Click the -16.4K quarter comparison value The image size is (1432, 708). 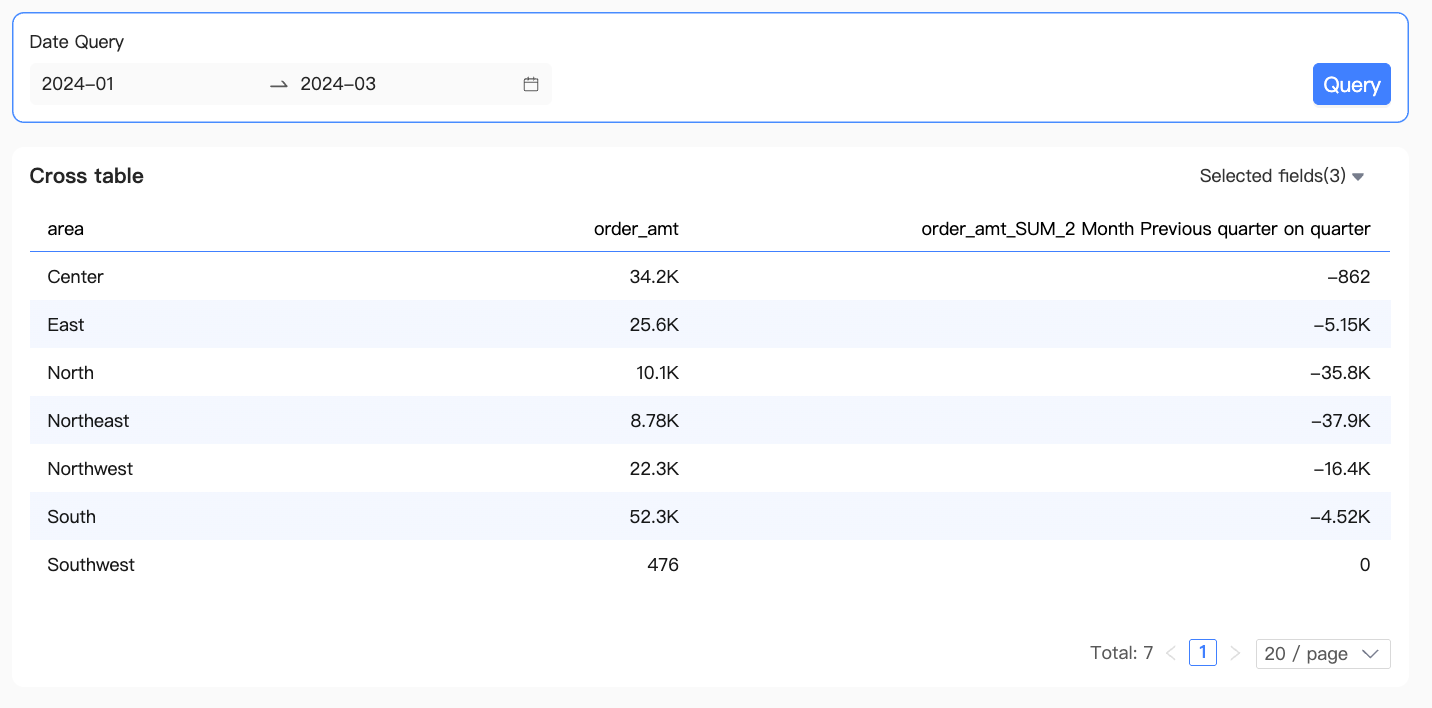pyautogui.click(x=1340, y=469)
